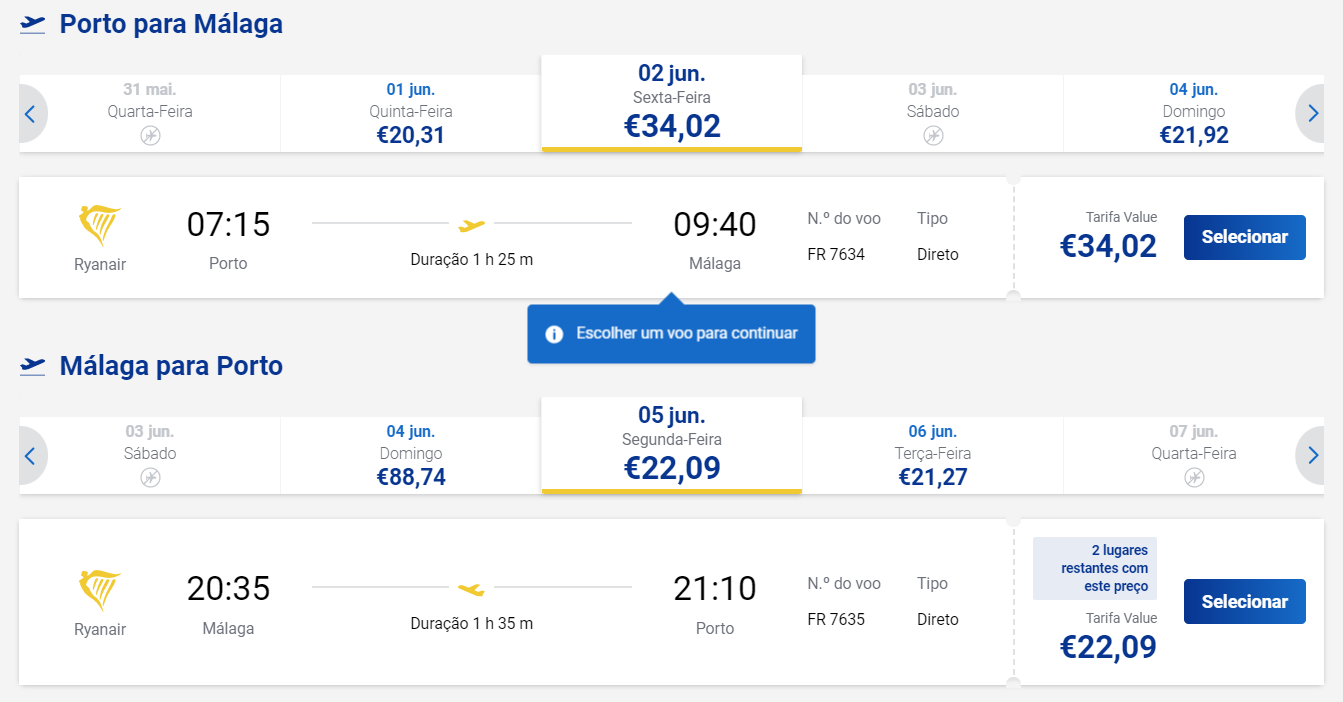This screenshot has width=1343, height=702.
Task: Show earlier return dates with the left arrow
Action: [x=31, y=456]
